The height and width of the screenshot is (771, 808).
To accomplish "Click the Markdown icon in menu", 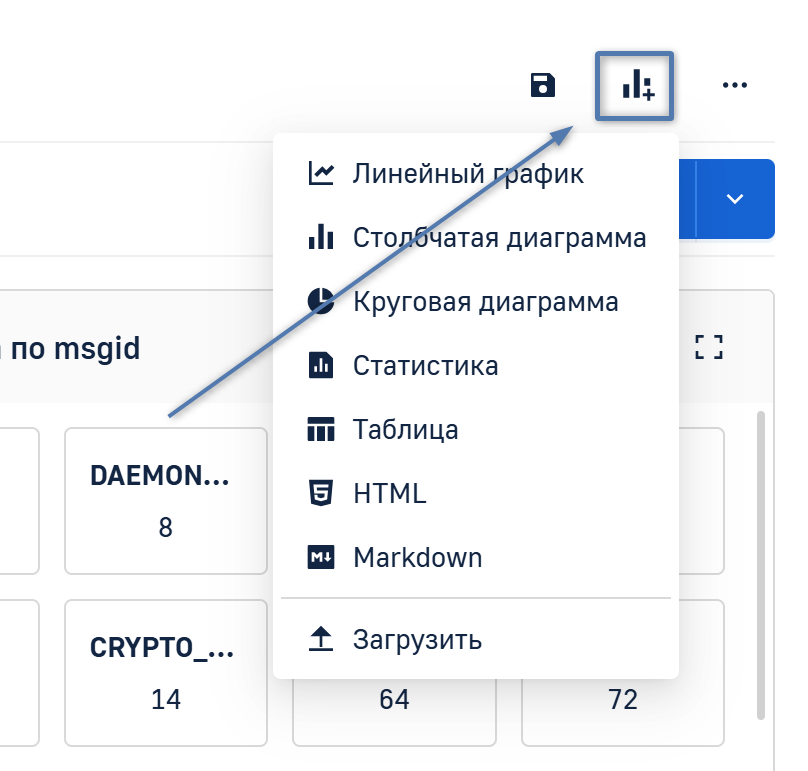I will [x=320, y=557].
